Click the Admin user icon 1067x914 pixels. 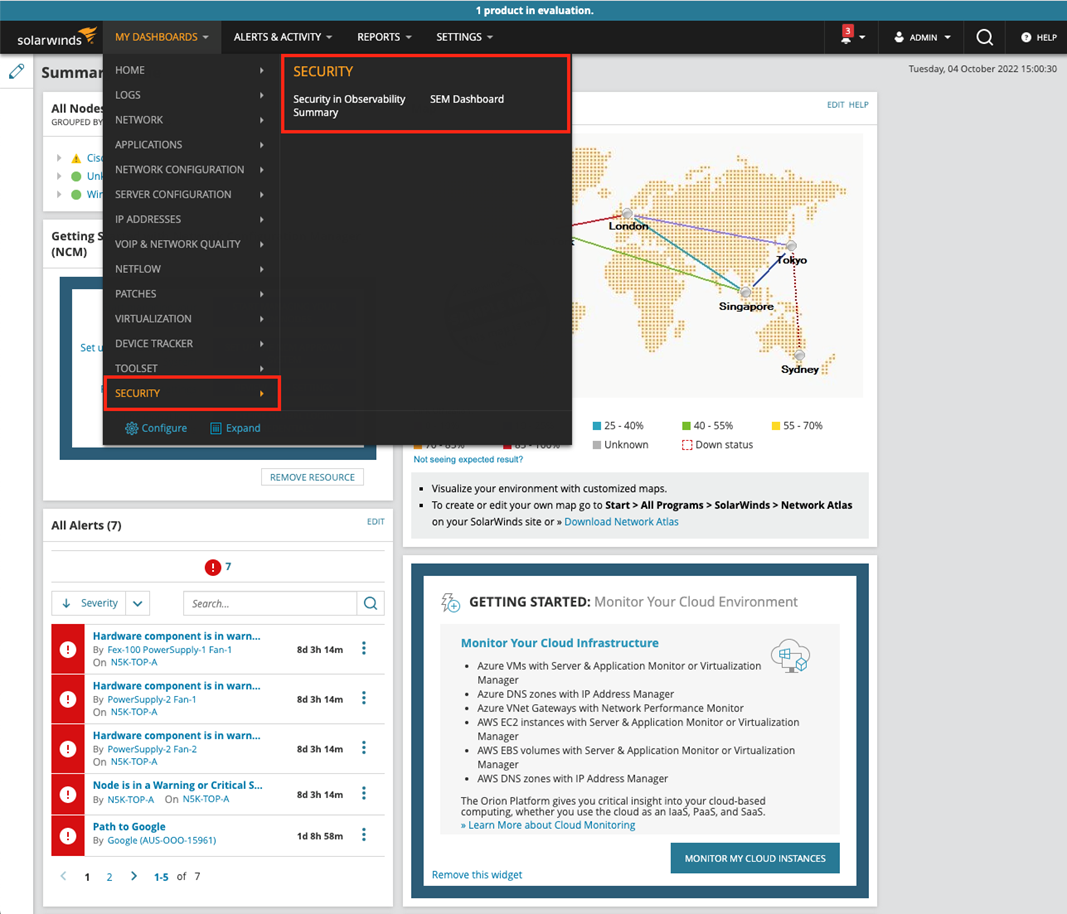click(x=899, y=37)
